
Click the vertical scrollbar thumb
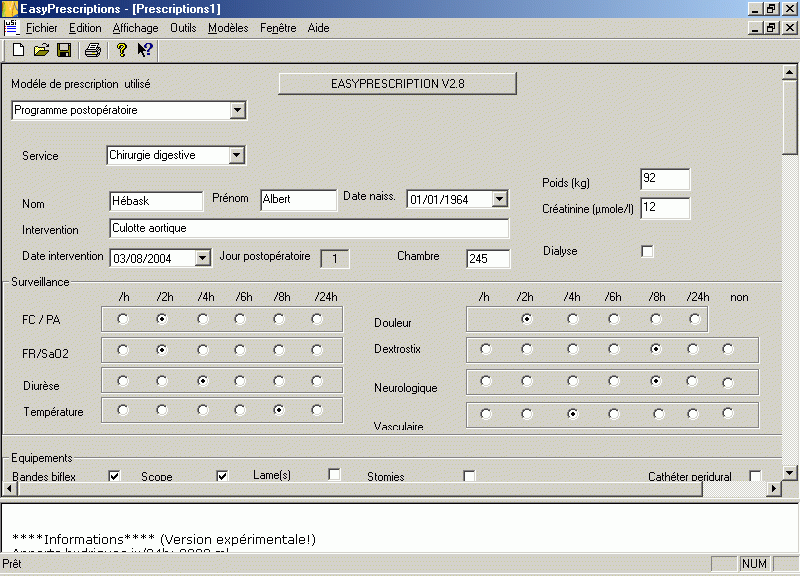click(x=789, y=117)
